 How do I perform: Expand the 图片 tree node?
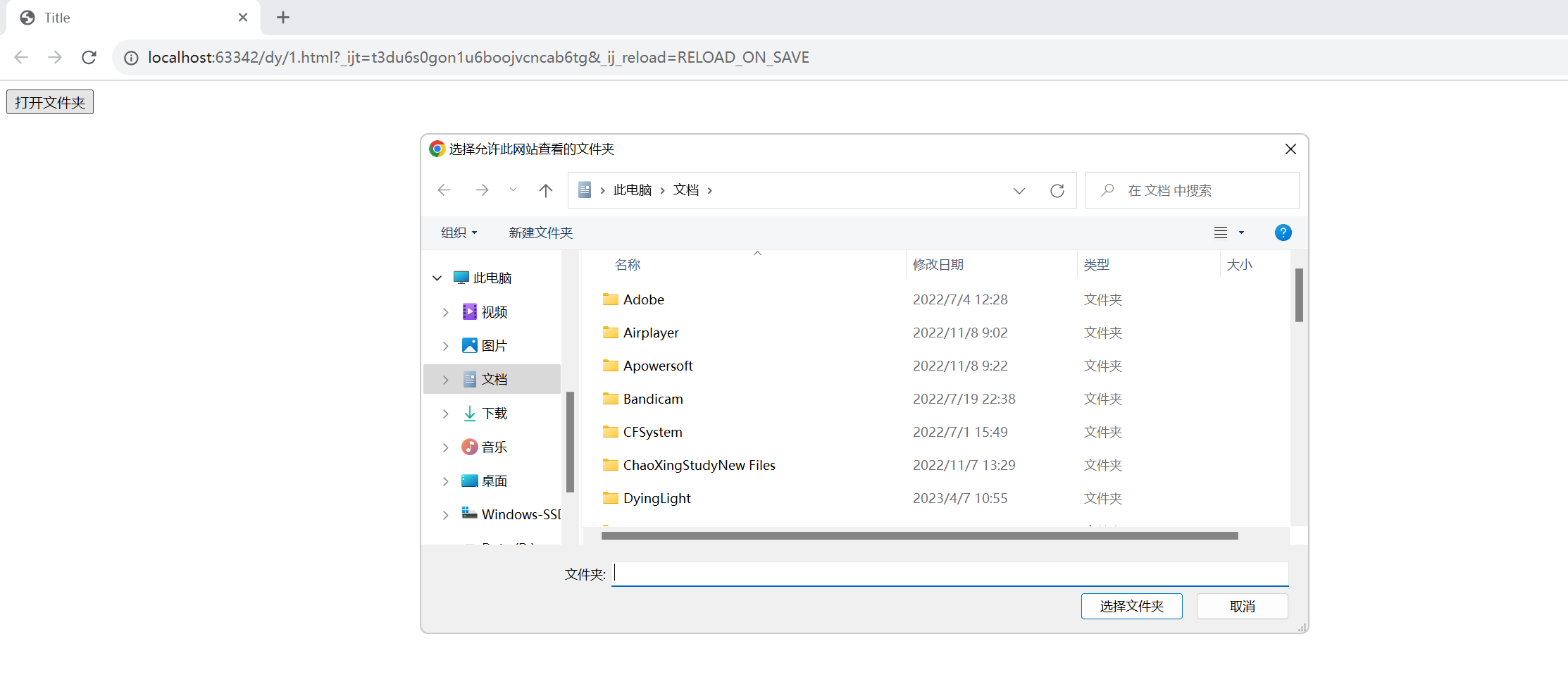tap(445, 346)
